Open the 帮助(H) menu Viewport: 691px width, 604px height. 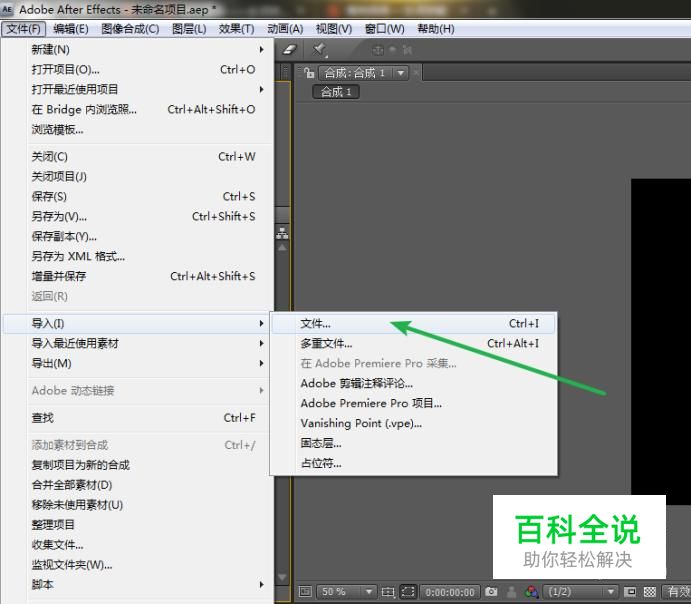(x=436, y=29)
